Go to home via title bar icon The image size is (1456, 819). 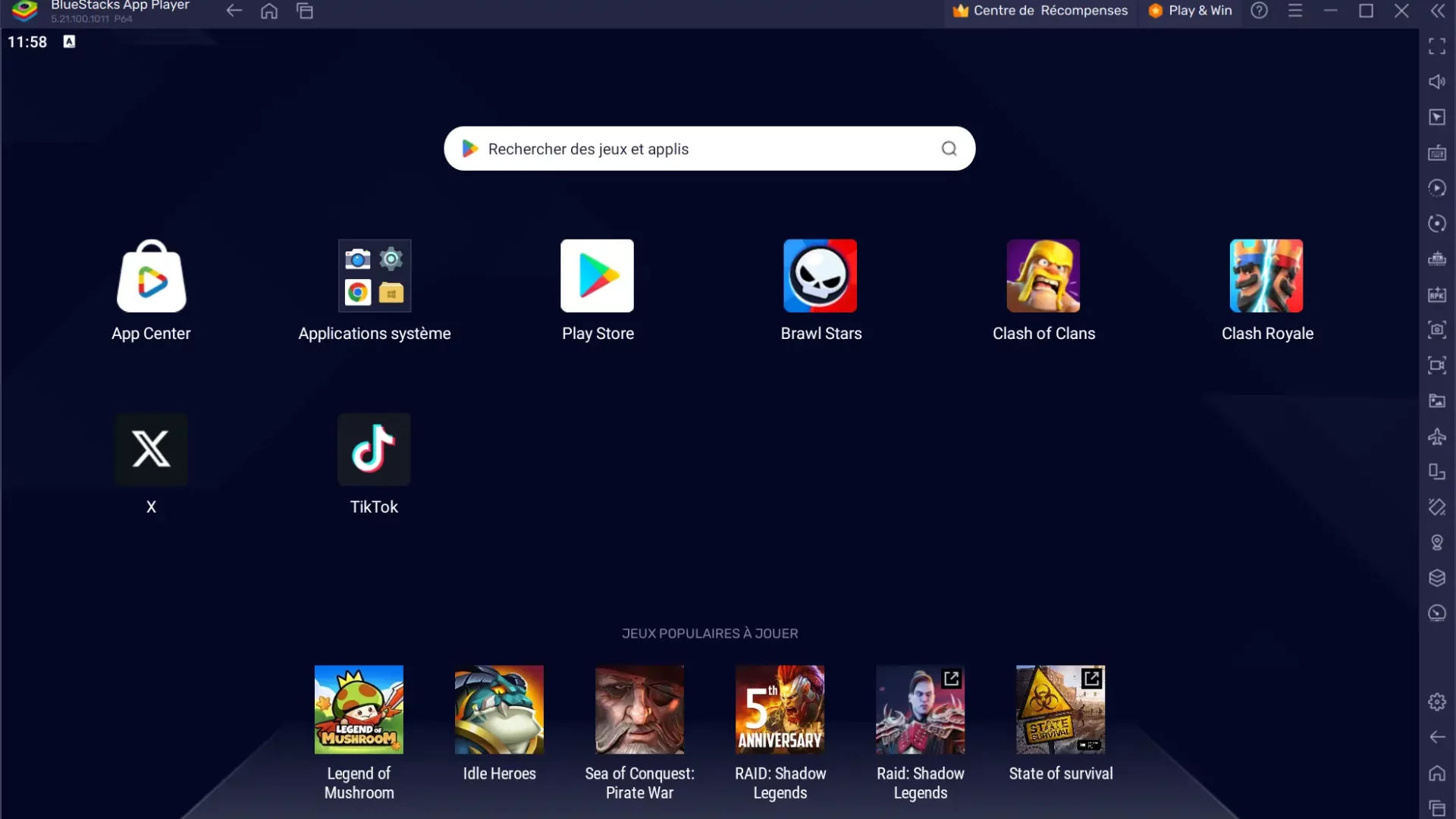click(269, 11)
